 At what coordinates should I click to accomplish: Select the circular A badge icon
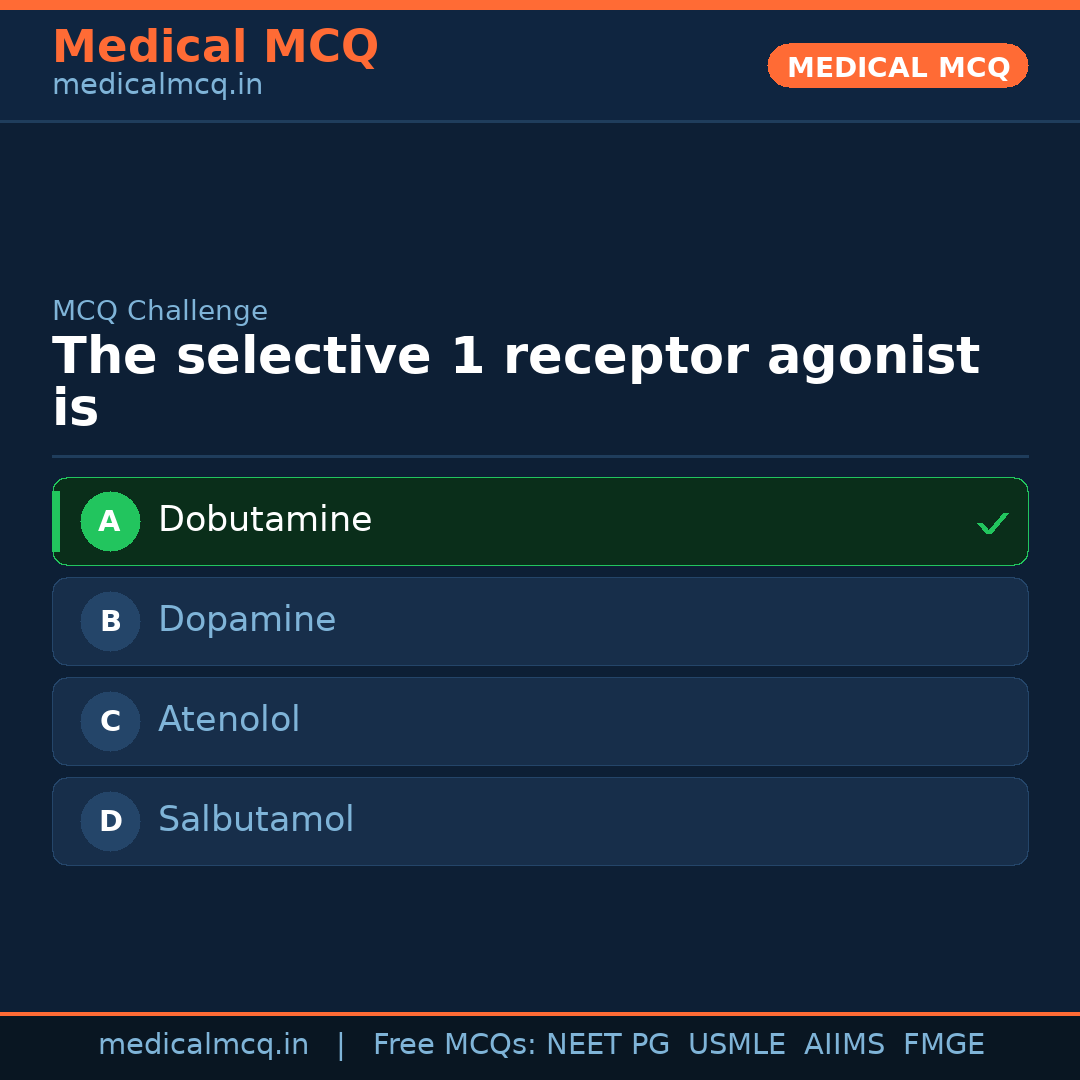tap(110, 521)
